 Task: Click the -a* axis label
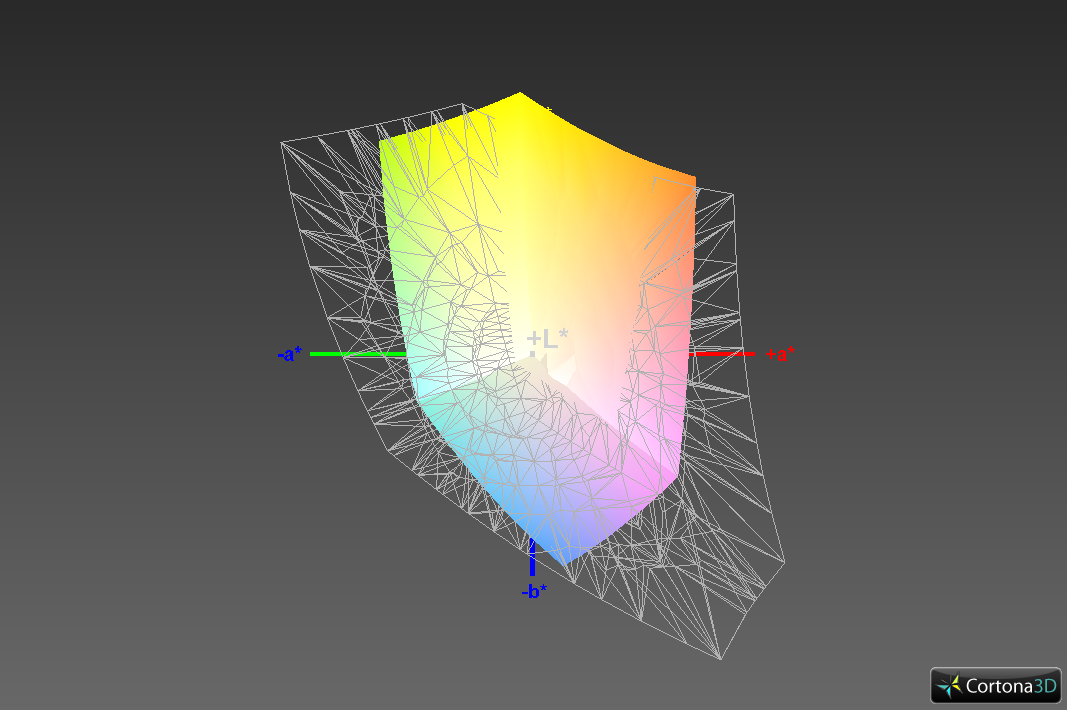290,354
